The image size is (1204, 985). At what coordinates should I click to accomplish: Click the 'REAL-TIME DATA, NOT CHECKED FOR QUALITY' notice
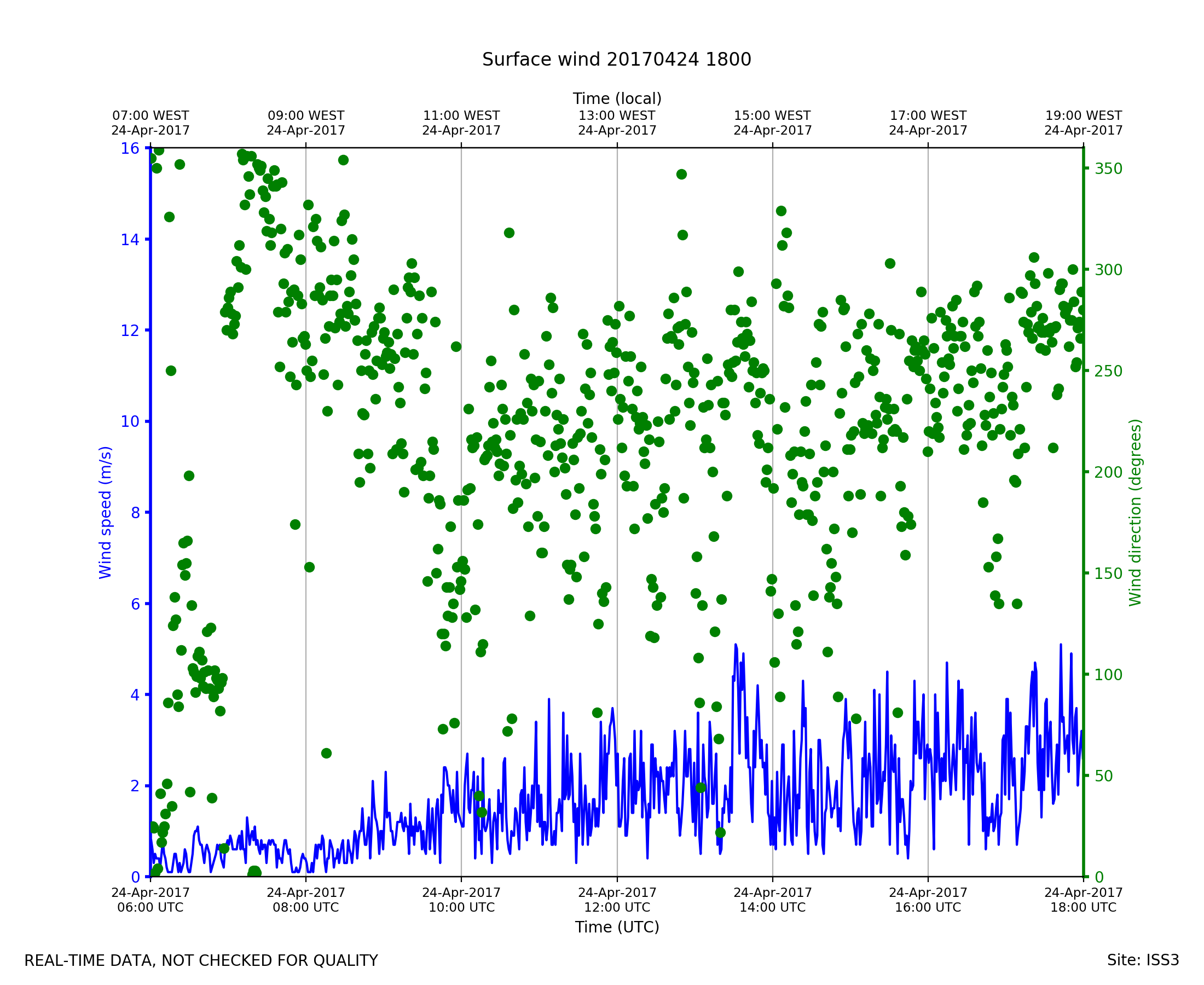click(201, 961)
